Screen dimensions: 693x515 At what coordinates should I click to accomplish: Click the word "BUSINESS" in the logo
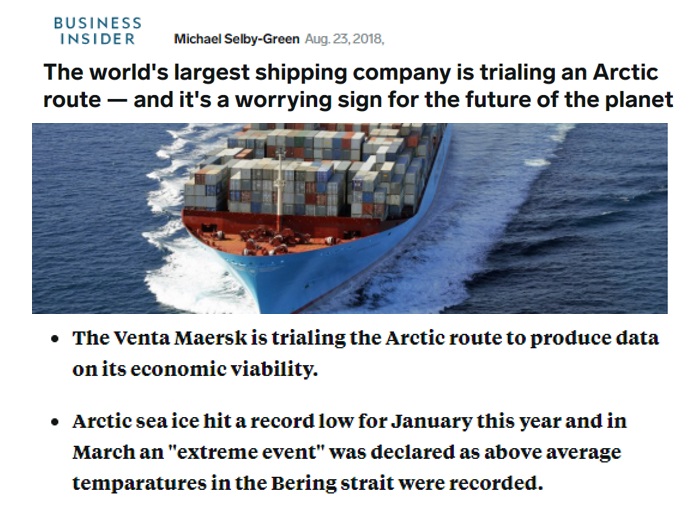(97, 23)
